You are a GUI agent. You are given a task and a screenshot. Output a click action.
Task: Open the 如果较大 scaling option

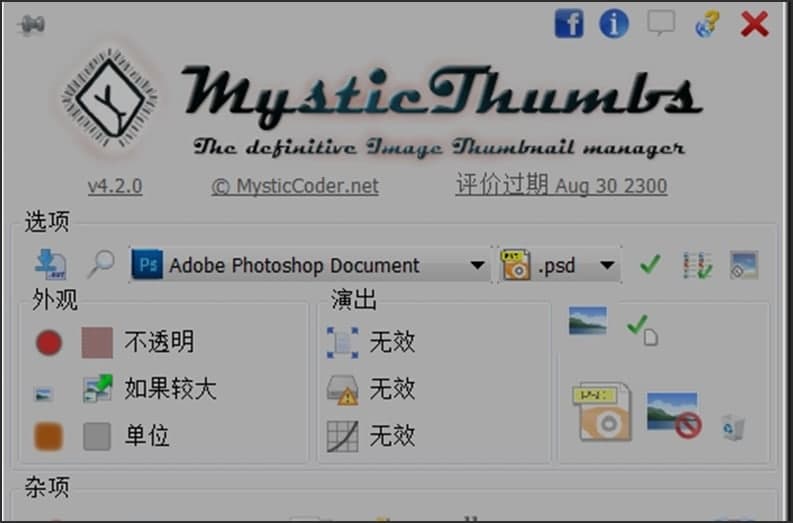[x=97, y=390]
